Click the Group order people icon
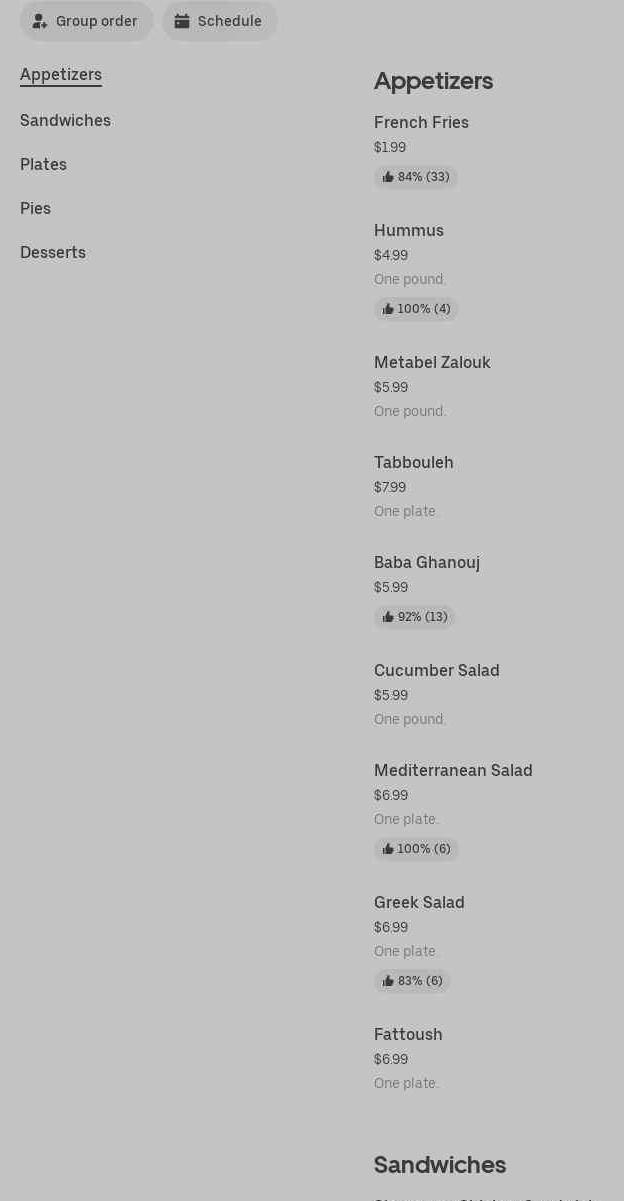The image size is (624, 1201). [40, 21]
